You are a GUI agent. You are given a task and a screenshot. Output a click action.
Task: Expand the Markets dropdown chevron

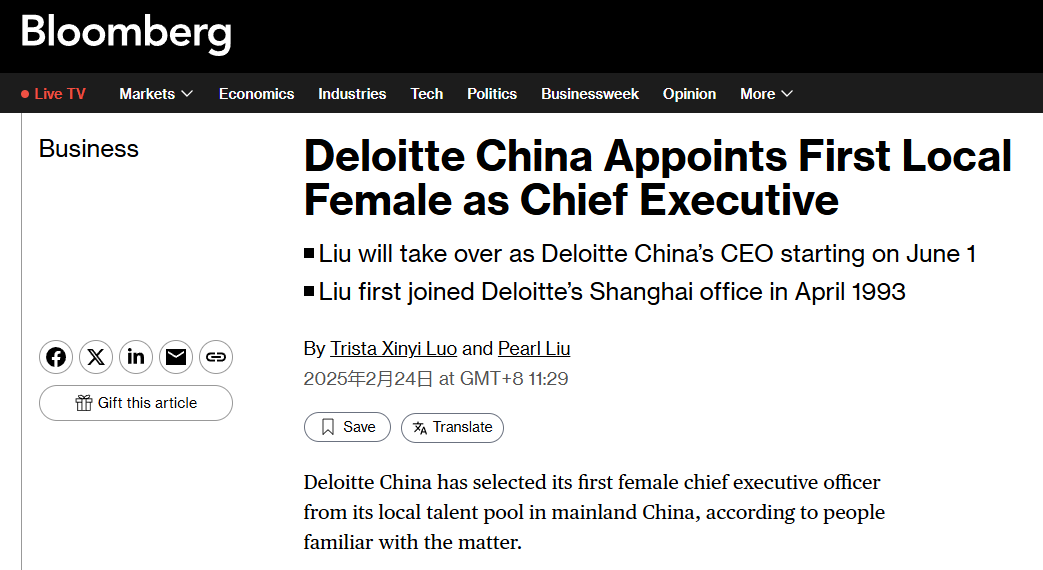[188, 94]
